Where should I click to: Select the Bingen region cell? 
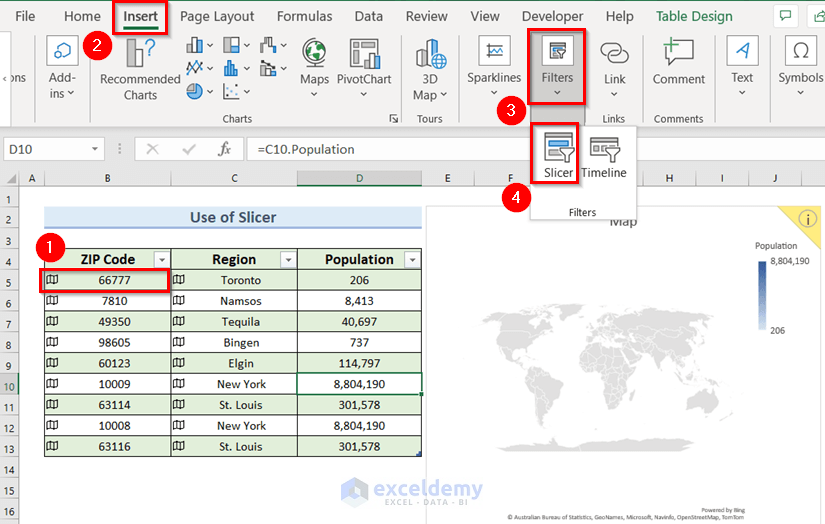[234, 342]
